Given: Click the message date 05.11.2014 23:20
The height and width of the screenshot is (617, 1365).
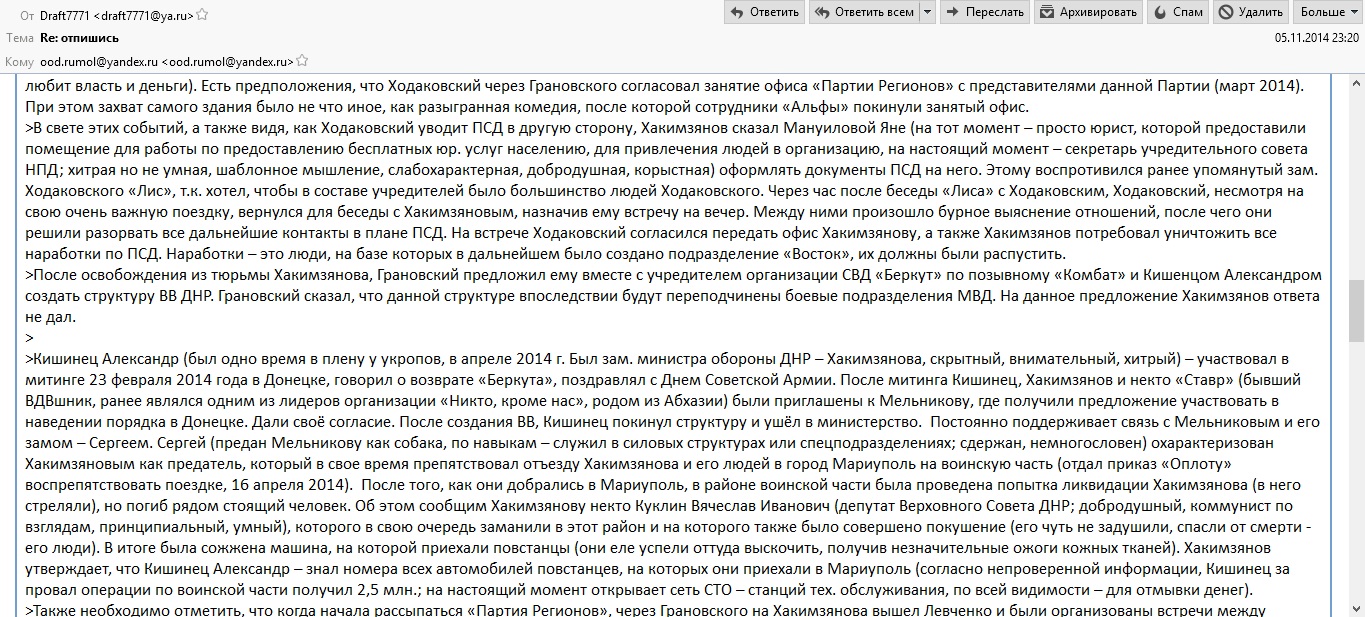Looking at the screenshot, I should coord(1316,38).
